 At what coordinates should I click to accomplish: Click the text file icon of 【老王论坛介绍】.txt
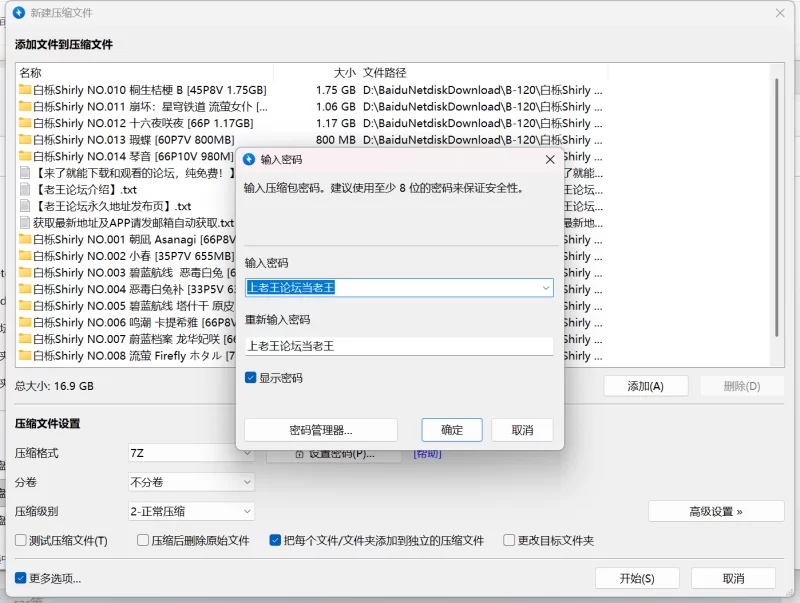pos(26,190)
